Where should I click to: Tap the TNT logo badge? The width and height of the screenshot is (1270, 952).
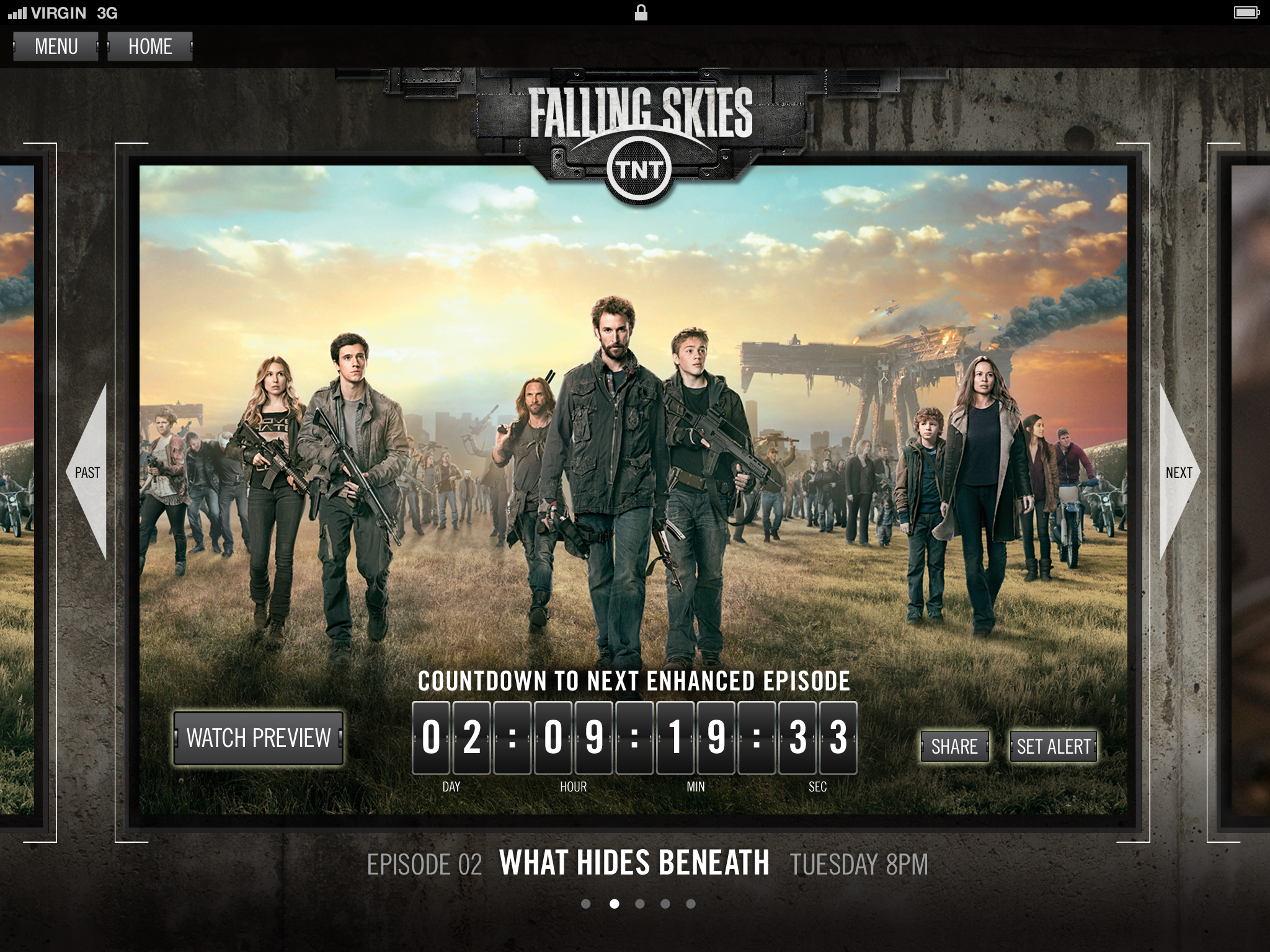(x=639, y=169)
